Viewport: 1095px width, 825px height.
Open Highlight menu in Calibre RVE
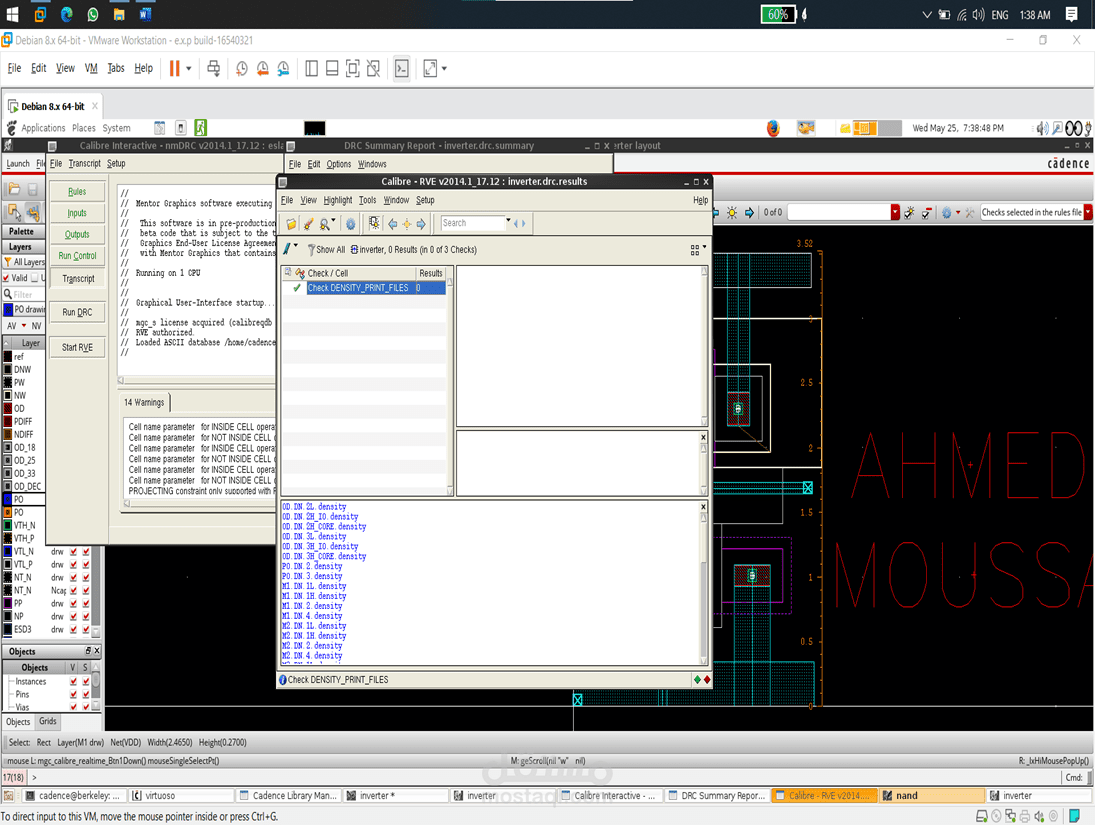[338, 200]
